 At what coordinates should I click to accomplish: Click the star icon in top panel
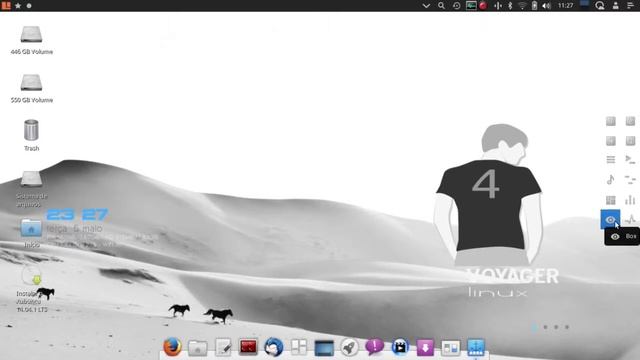[18, 6]
